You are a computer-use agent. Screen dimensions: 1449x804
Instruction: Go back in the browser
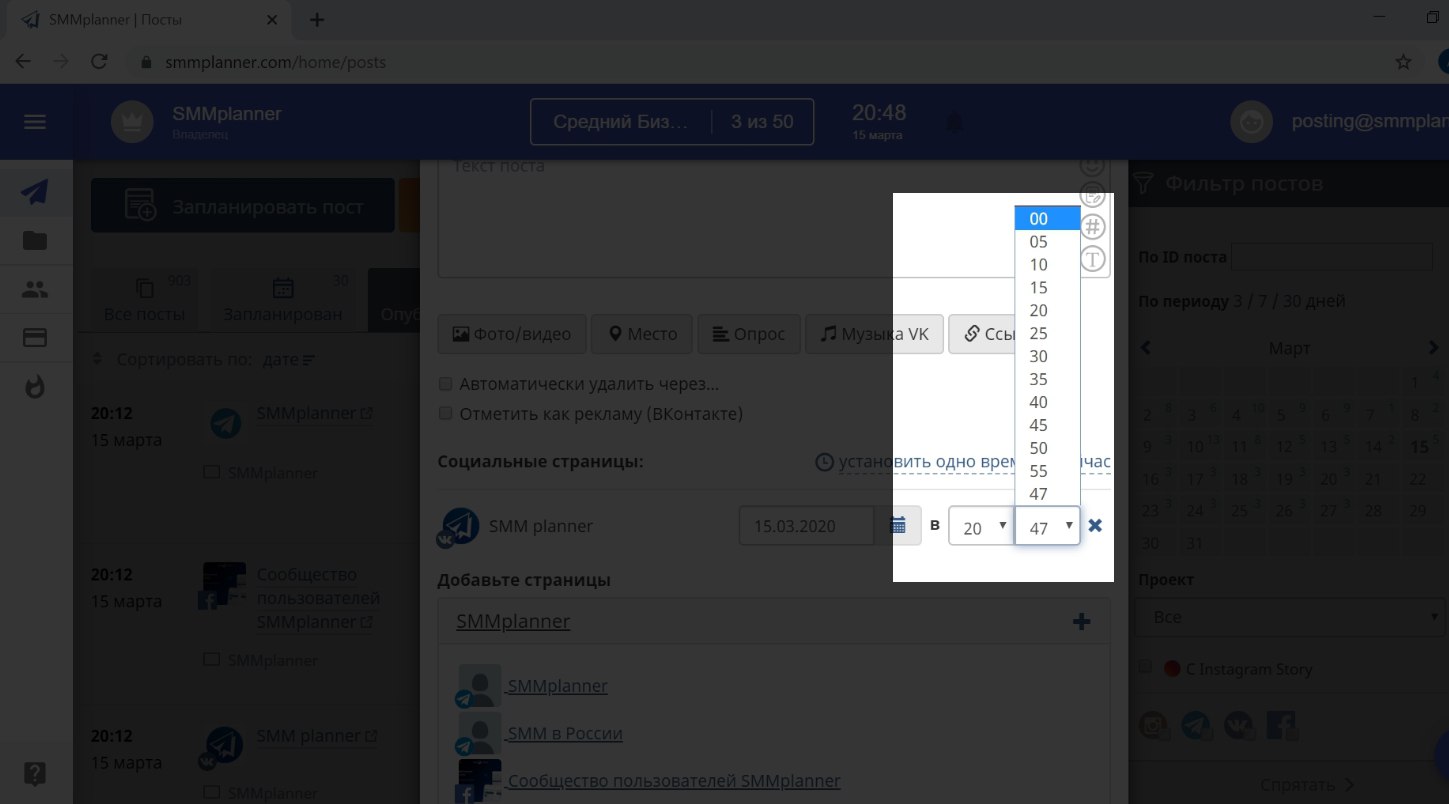tap(23, 62)
